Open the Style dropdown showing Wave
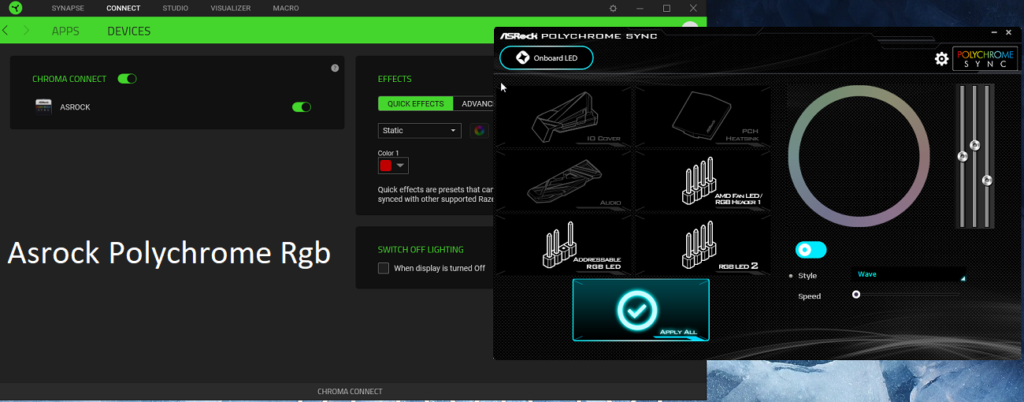 909,275
